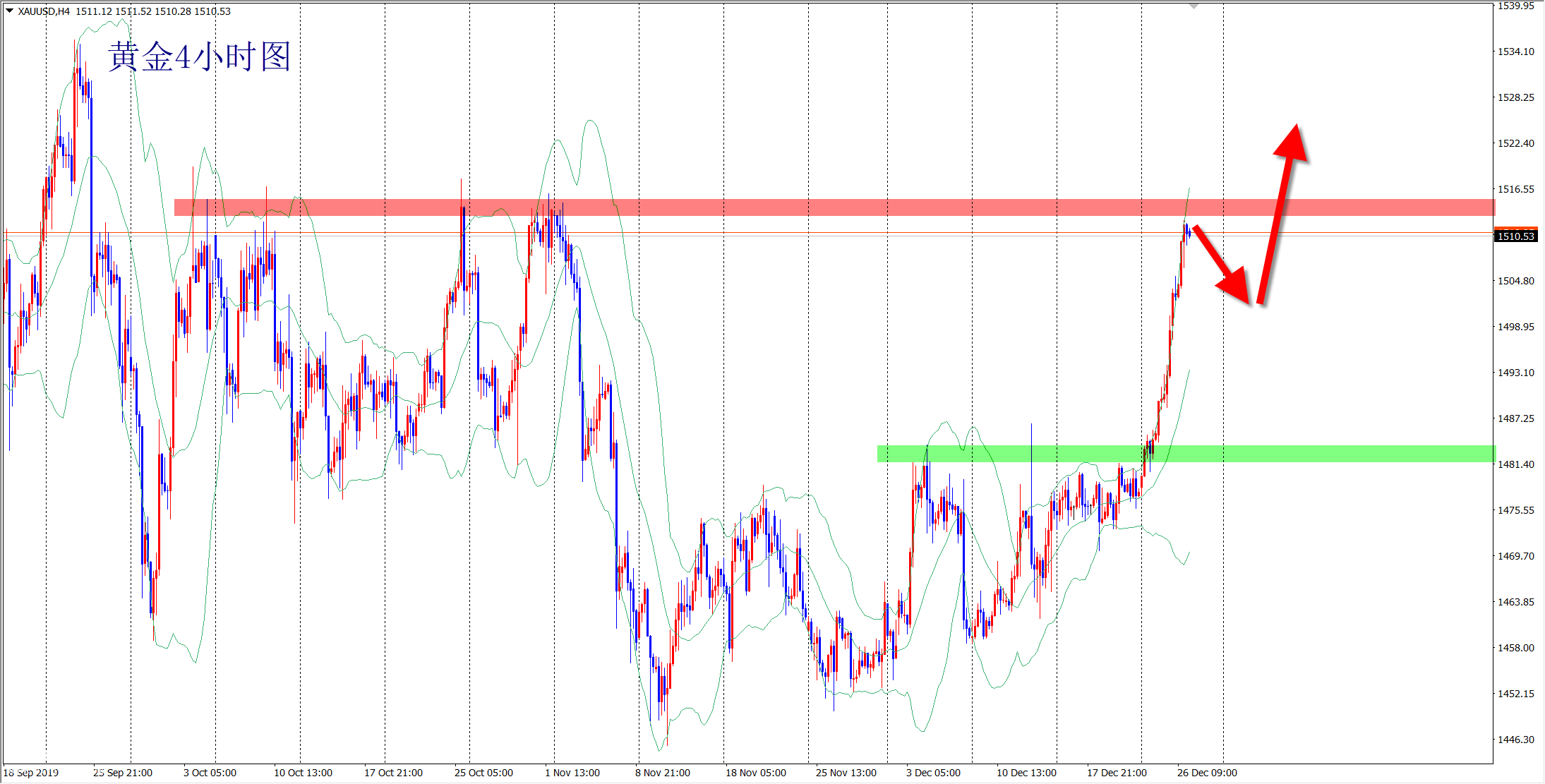
Task: Click the black 1510.53 current price label
Action: (1515, 236)
